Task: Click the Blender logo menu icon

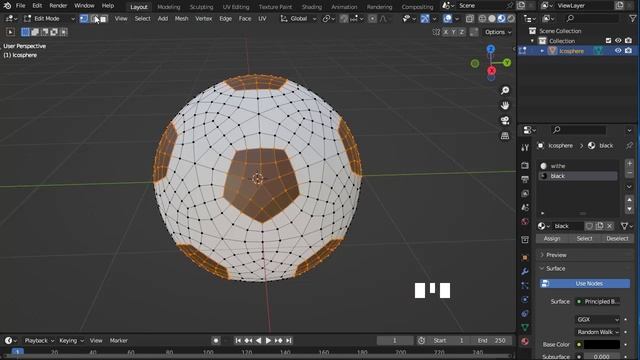Action: (7, 6)
